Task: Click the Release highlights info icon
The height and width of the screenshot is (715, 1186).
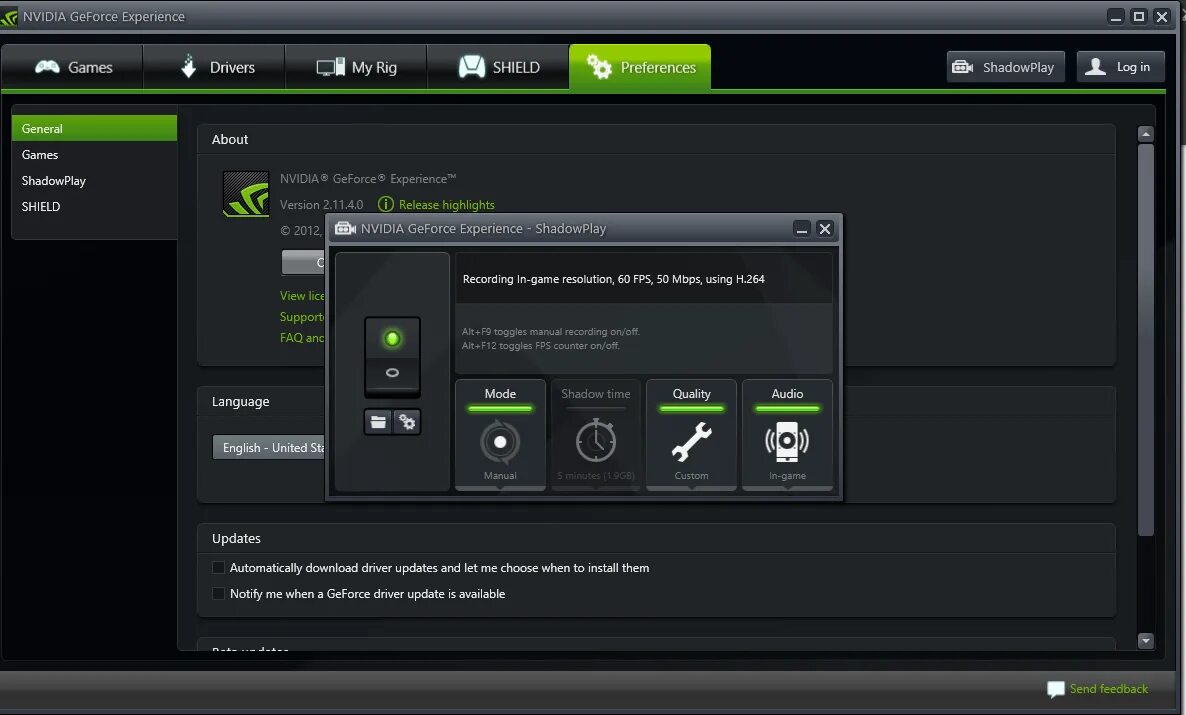Action: pos(386,204)
